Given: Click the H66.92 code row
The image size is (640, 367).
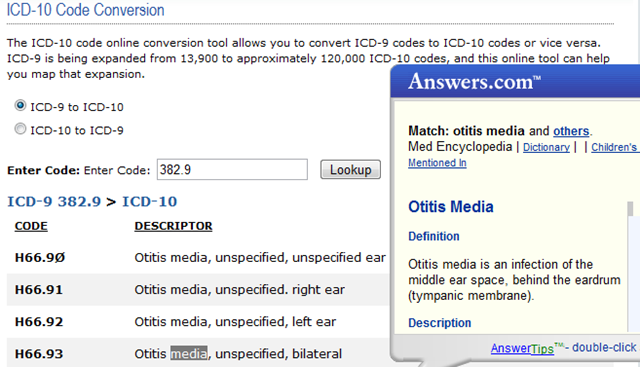Looking at the screenshot, I should 198,322.
